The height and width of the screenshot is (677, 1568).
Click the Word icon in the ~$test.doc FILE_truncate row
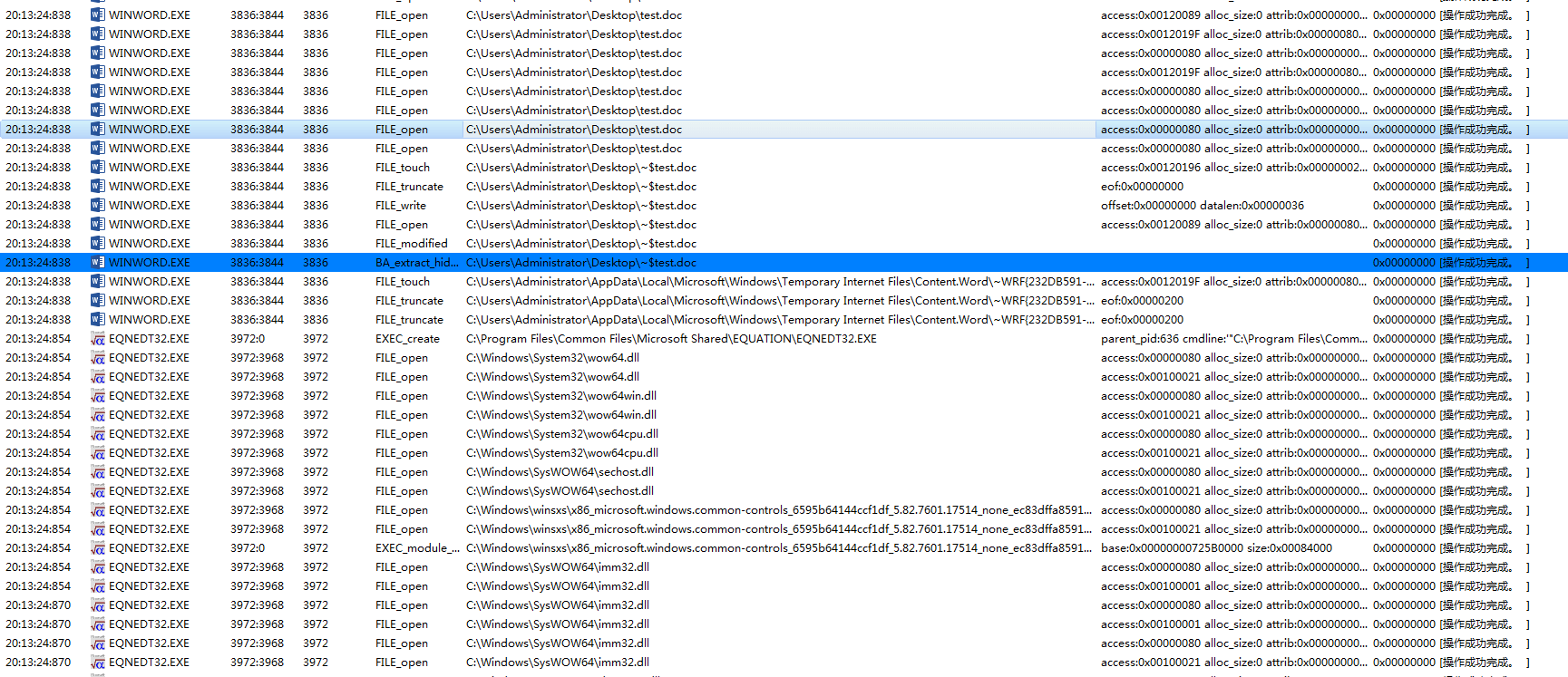tap(97, 186)
